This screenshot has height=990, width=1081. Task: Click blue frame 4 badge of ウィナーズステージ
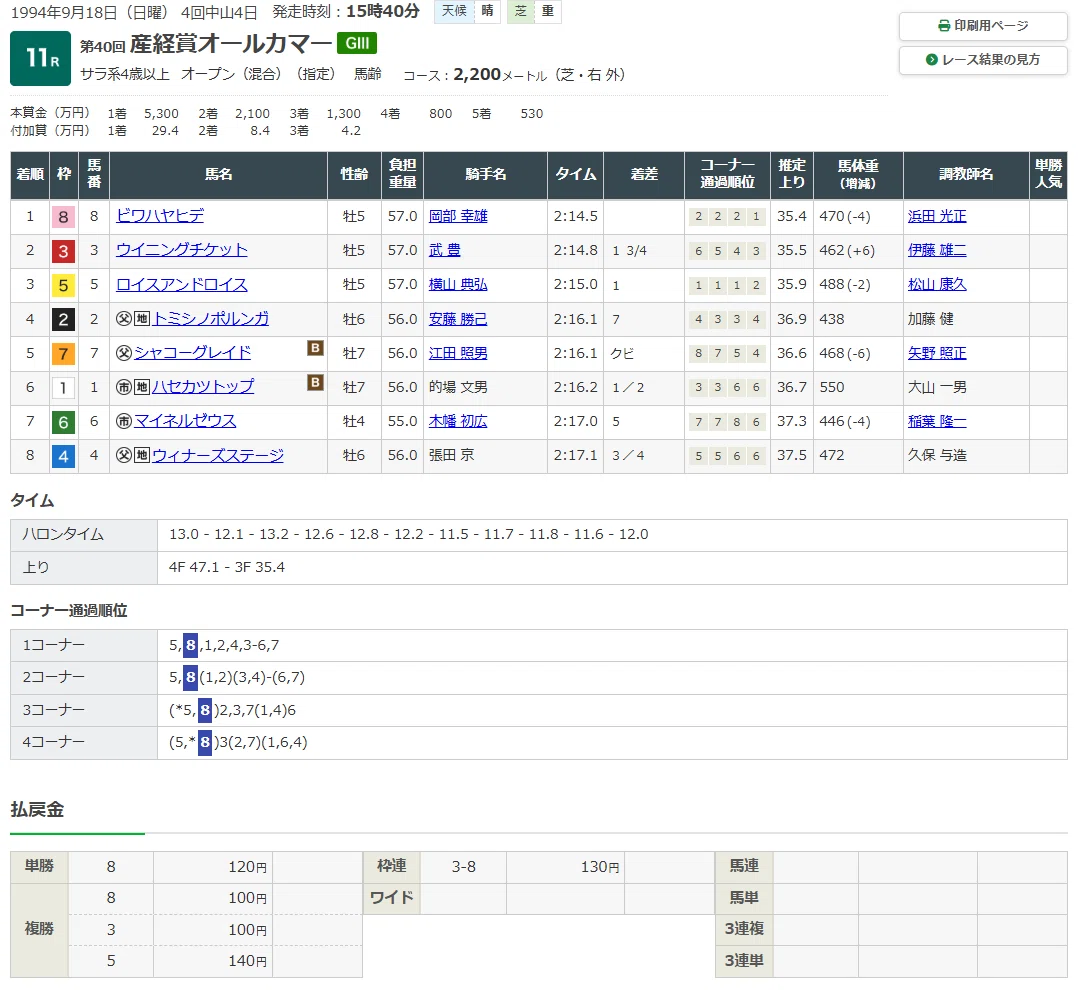coord(63,456)
